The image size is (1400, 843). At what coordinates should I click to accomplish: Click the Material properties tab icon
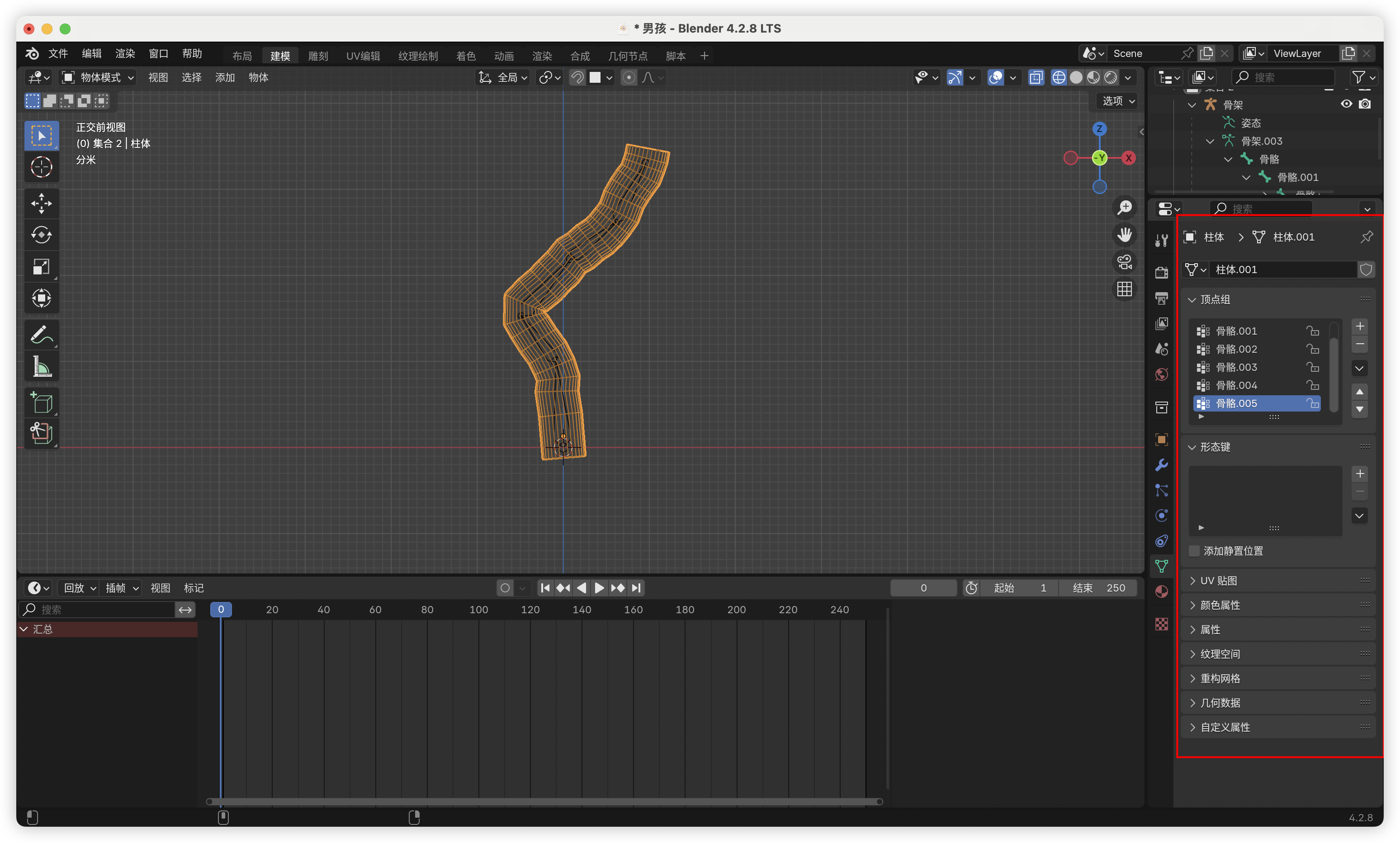[x=1161, y=592]
